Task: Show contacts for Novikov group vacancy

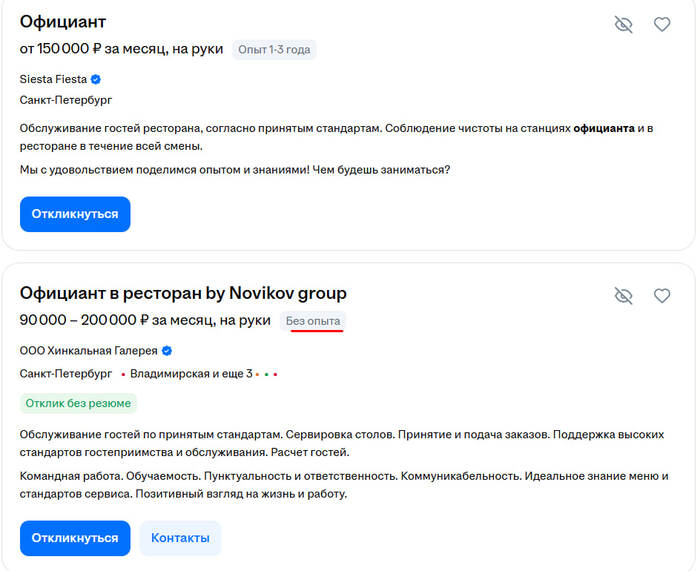Action: [180, 538]
